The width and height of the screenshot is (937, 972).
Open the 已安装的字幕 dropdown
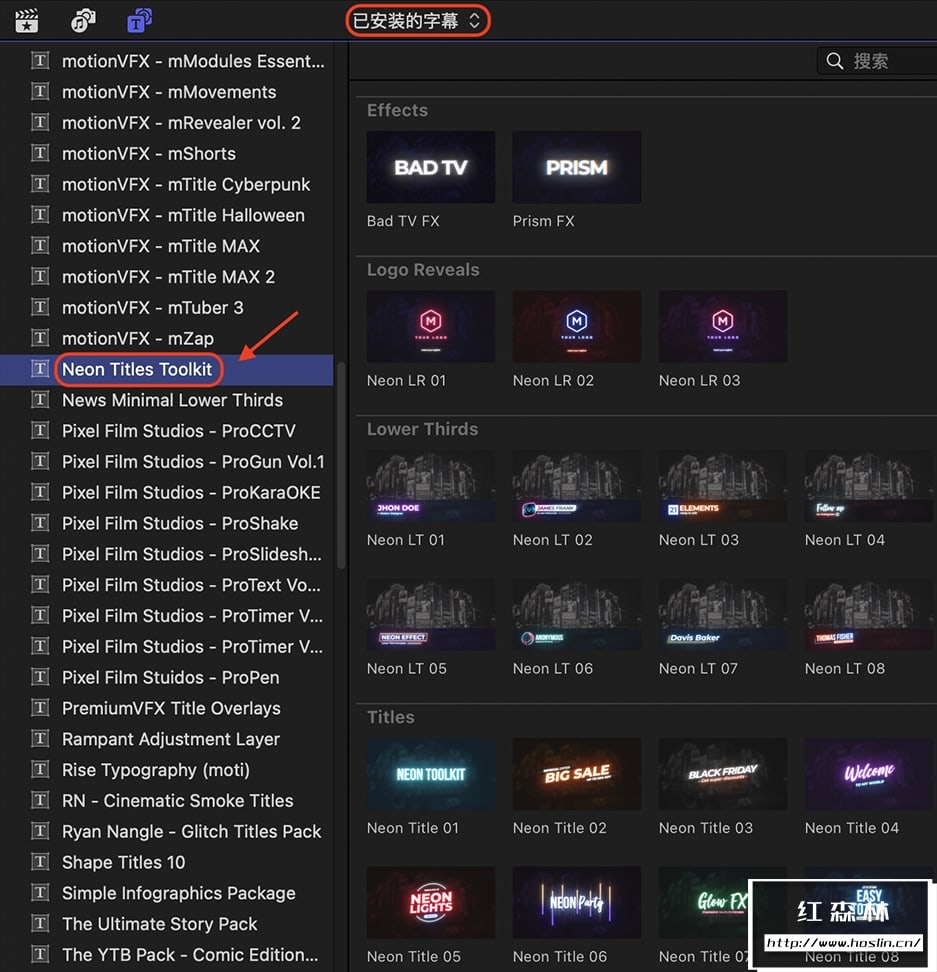417,20
